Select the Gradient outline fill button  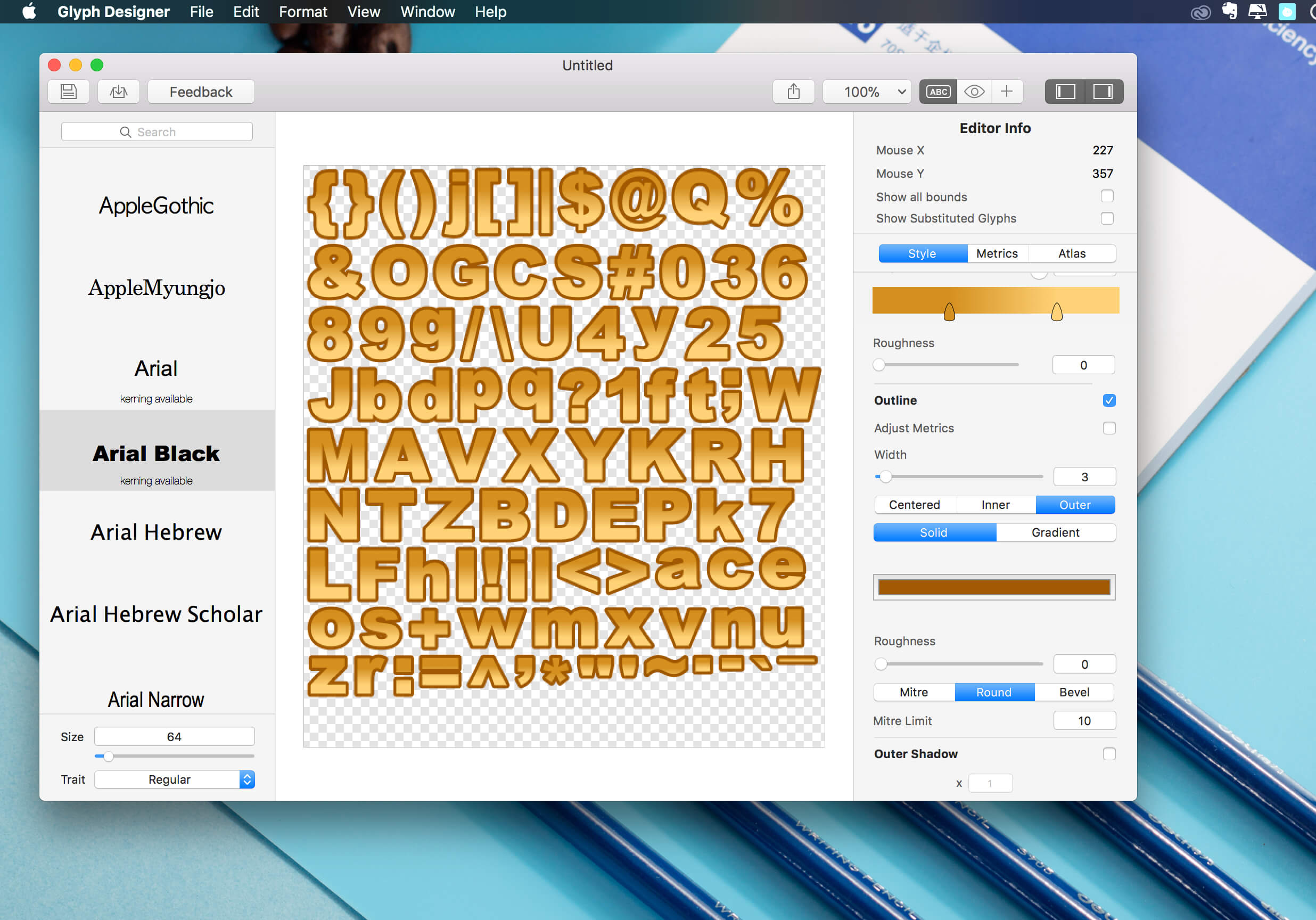(1055, 532)
